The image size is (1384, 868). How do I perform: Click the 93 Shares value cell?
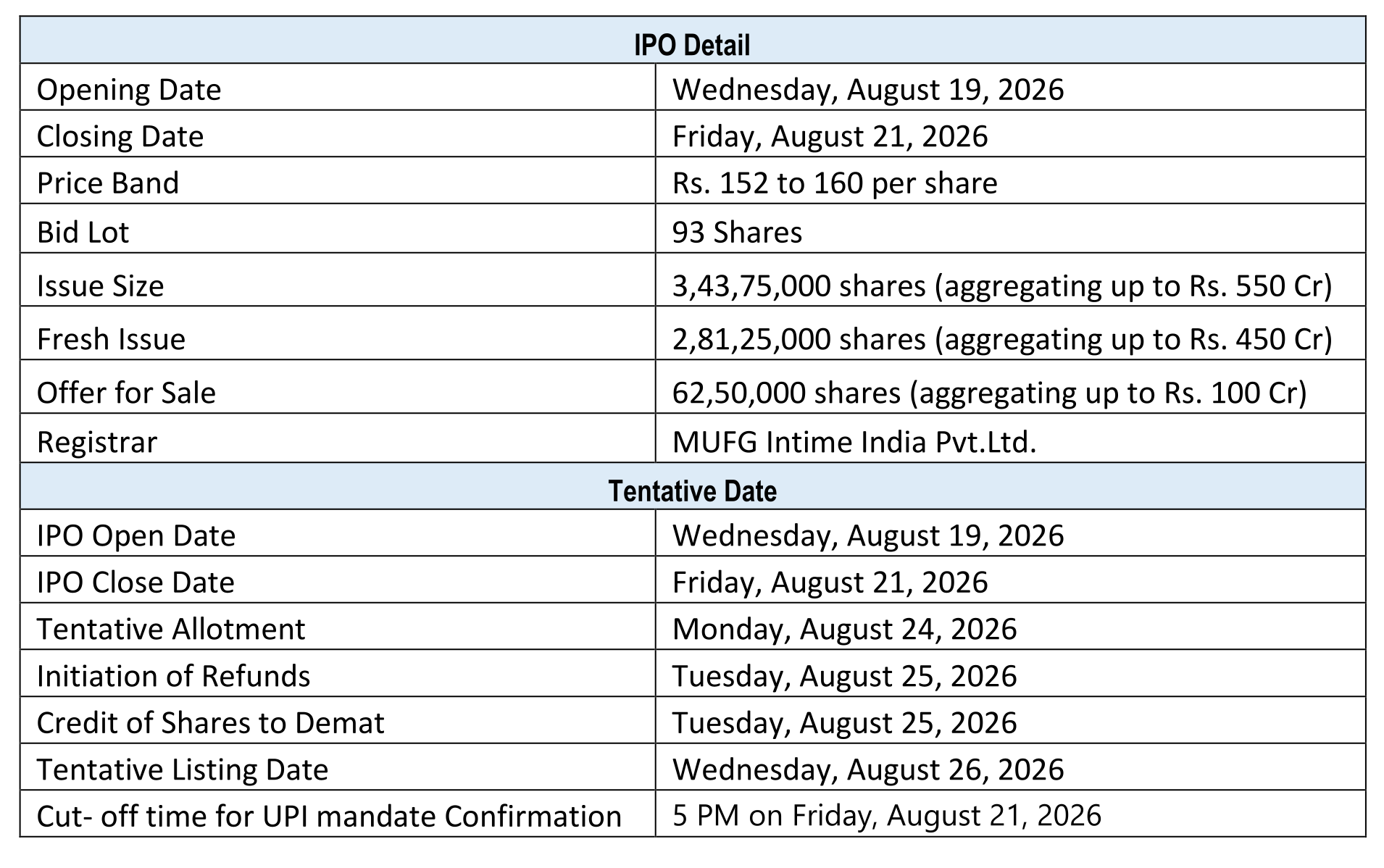(1010, 228)
